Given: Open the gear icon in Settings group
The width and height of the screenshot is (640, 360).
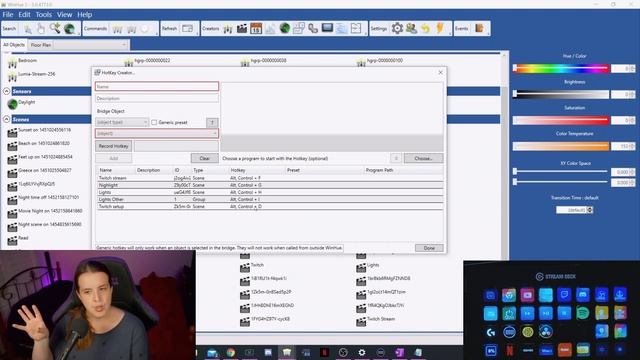Looking at the screenshot, I should (x=397, y=29).
